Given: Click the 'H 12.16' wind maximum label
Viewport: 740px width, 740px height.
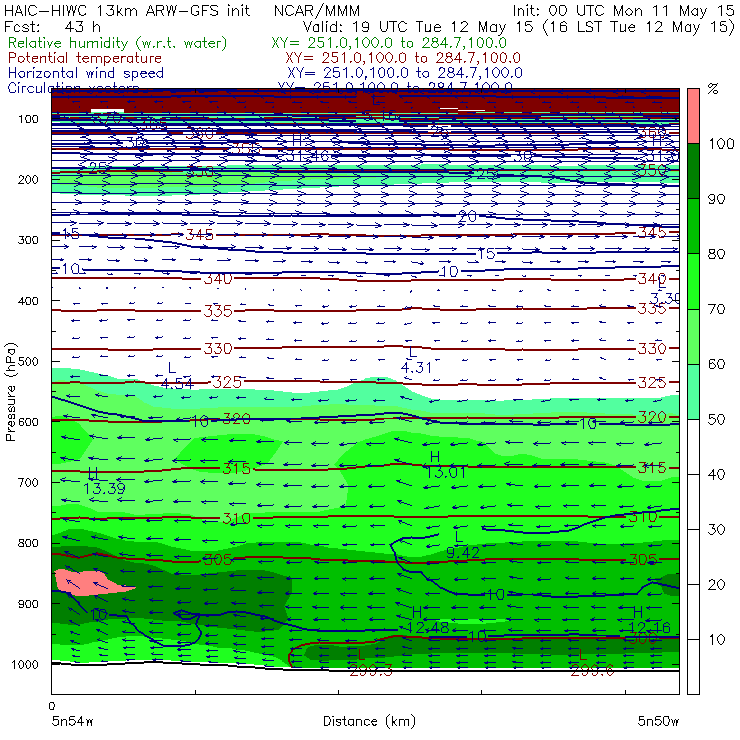Looking at the screenshot, I should 649,620.
